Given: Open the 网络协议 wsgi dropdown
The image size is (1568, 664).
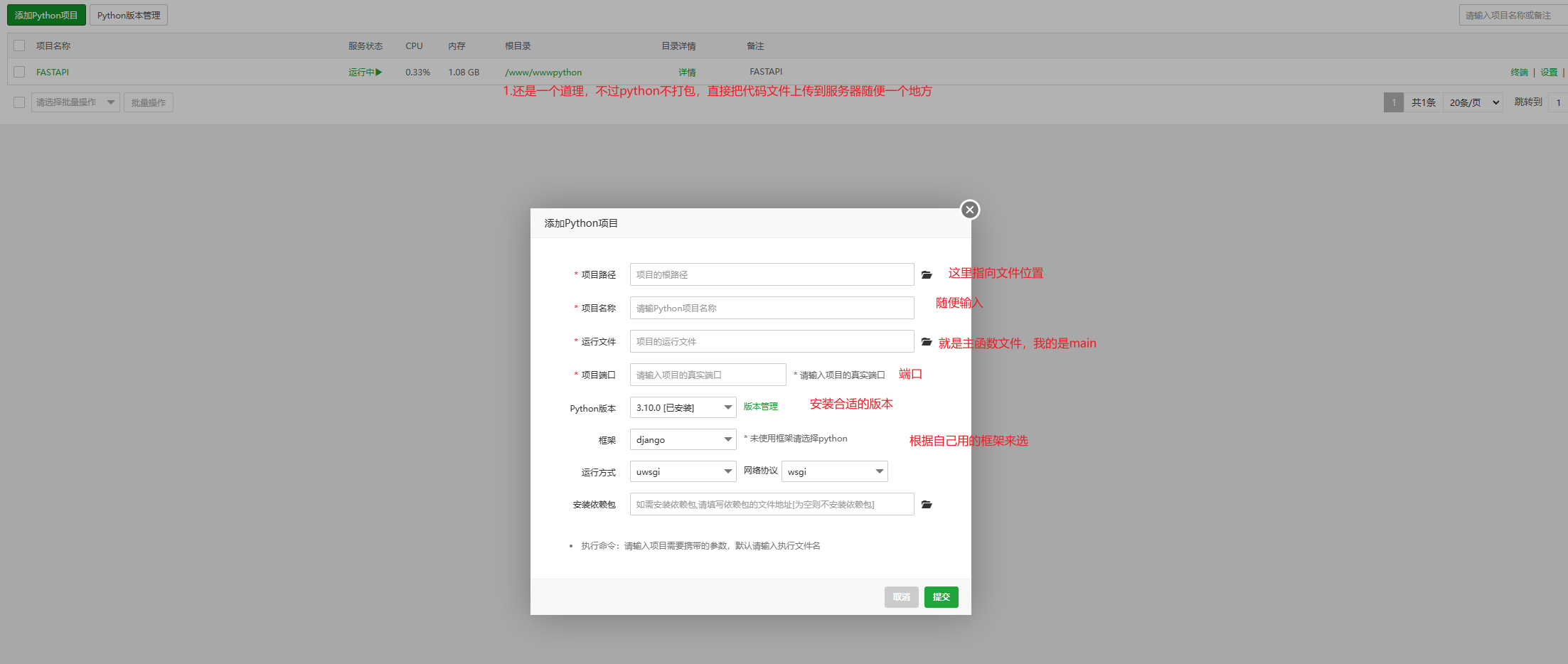Looking at the screenshot, I should click(834, 471).
